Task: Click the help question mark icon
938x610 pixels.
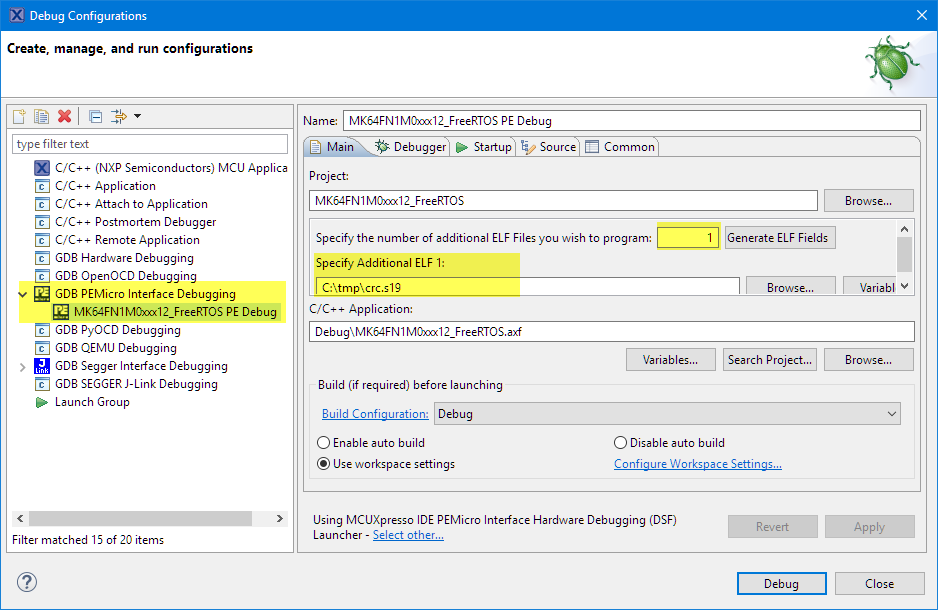Action: coord(27,583)
